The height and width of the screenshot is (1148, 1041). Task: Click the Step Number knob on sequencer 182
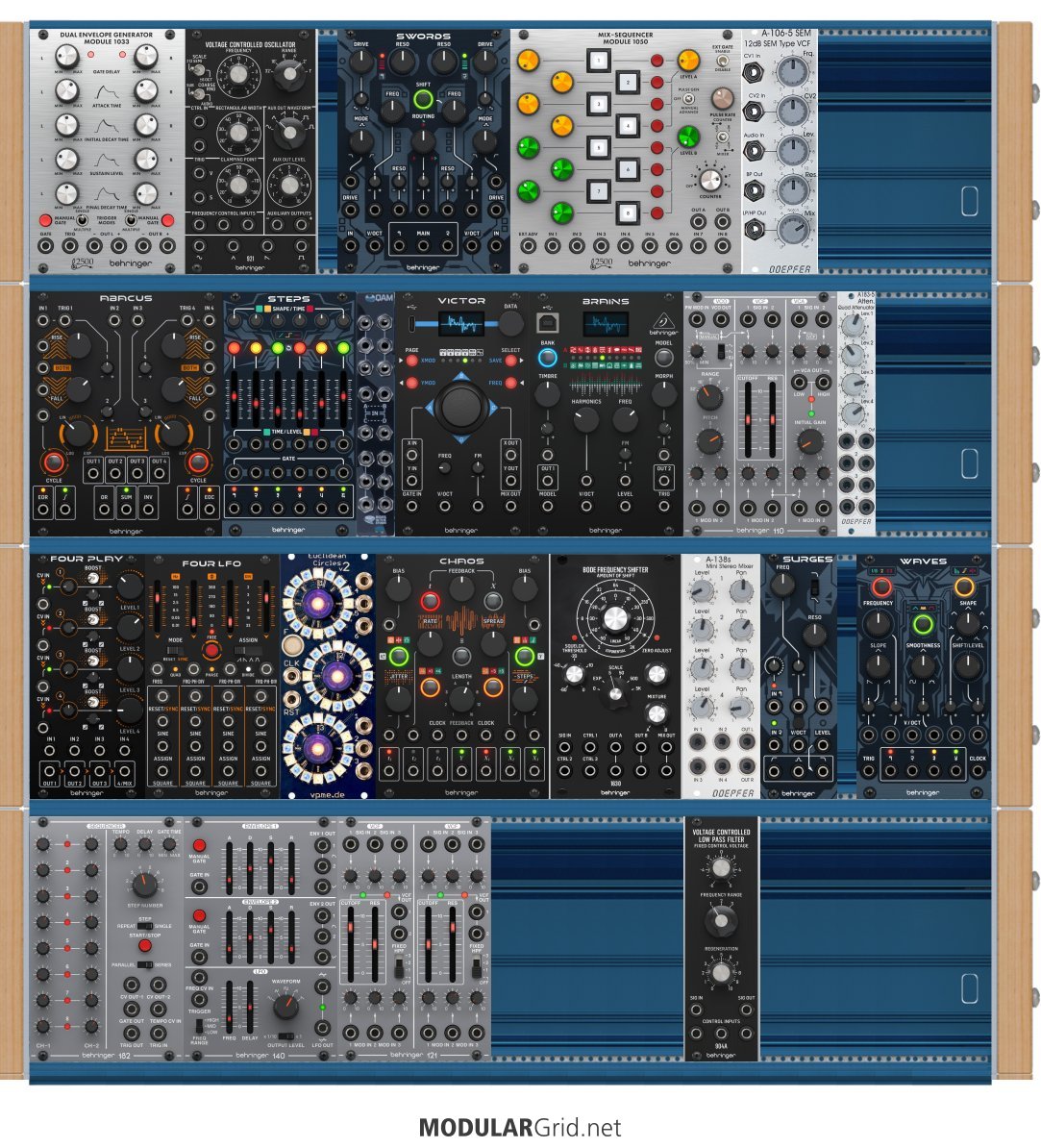(144, 886)
